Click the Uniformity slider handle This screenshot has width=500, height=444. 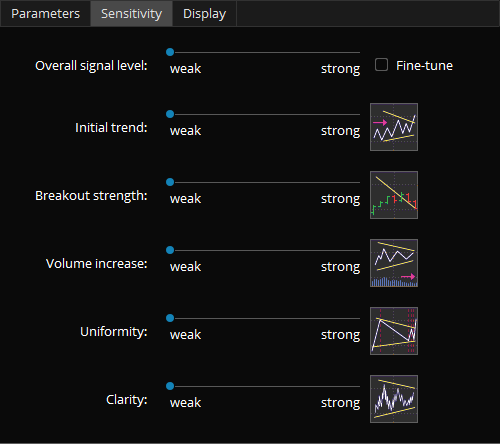[170, 318]
